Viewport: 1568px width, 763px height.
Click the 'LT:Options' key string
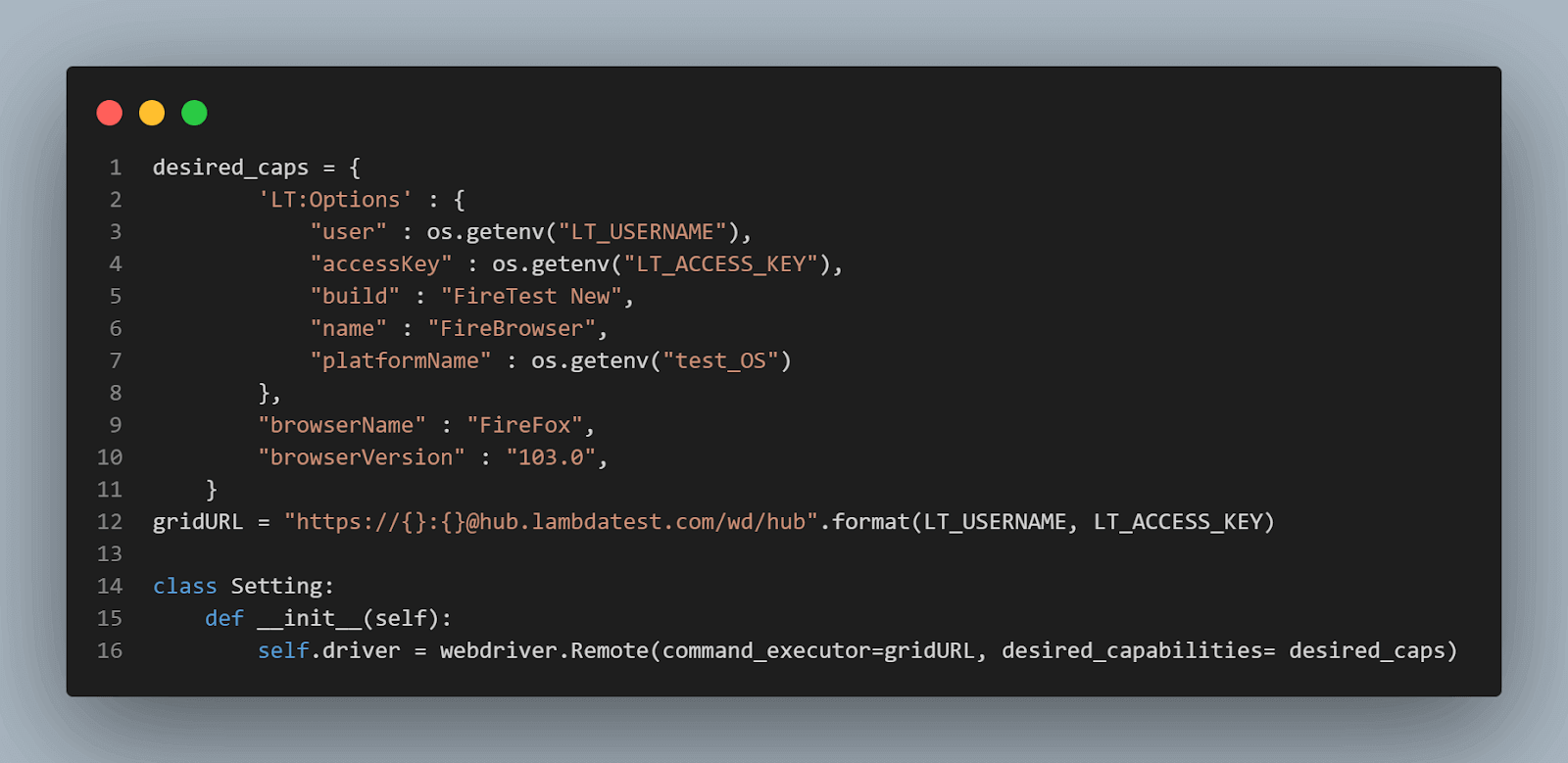335,200
